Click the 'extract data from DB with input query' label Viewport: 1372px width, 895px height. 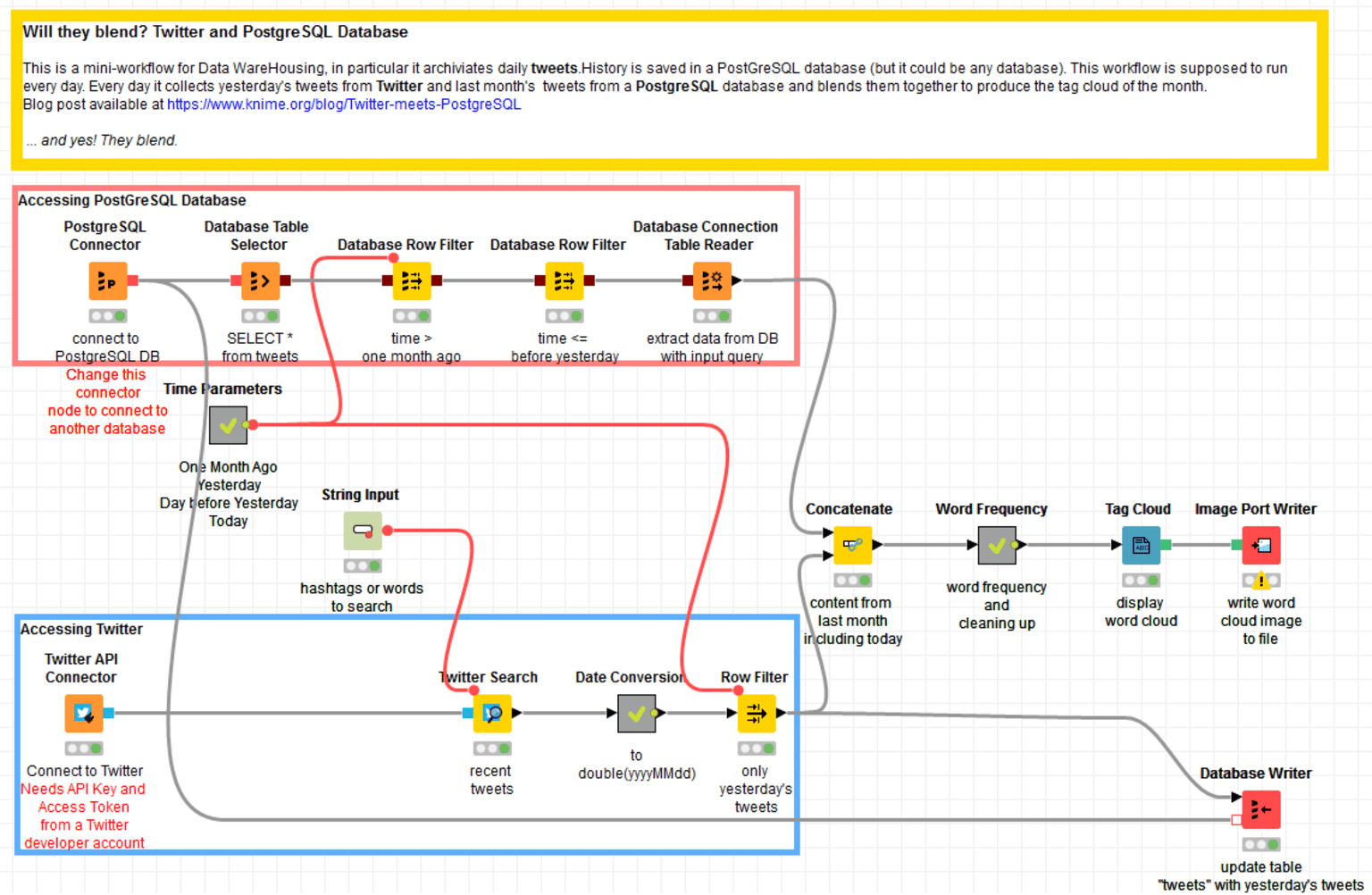pos(712,347)
